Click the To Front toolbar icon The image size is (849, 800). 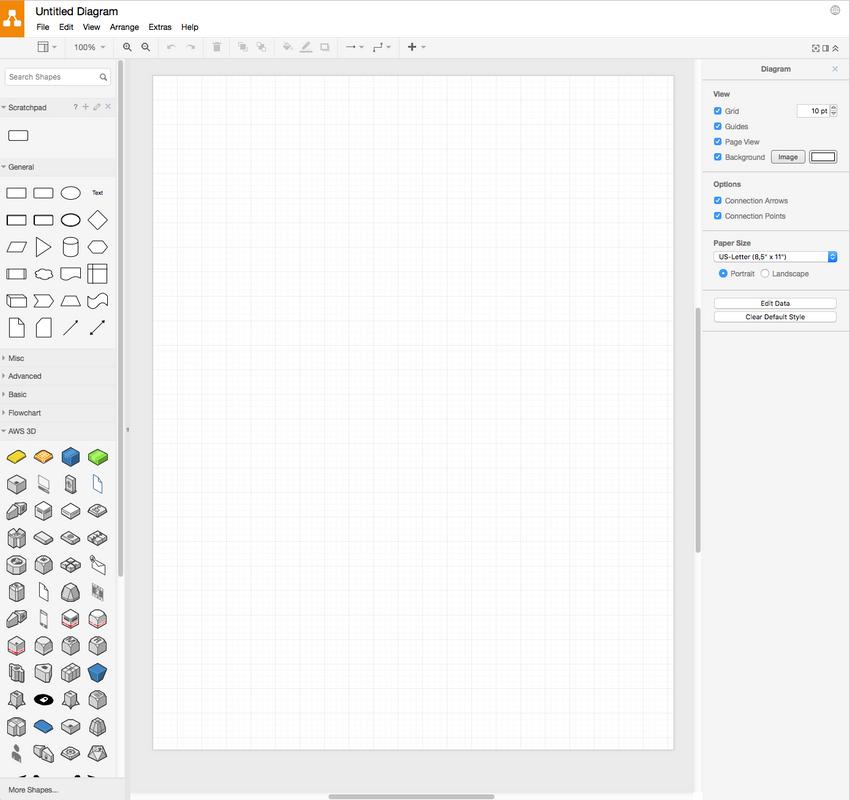(x=241, y=46)
